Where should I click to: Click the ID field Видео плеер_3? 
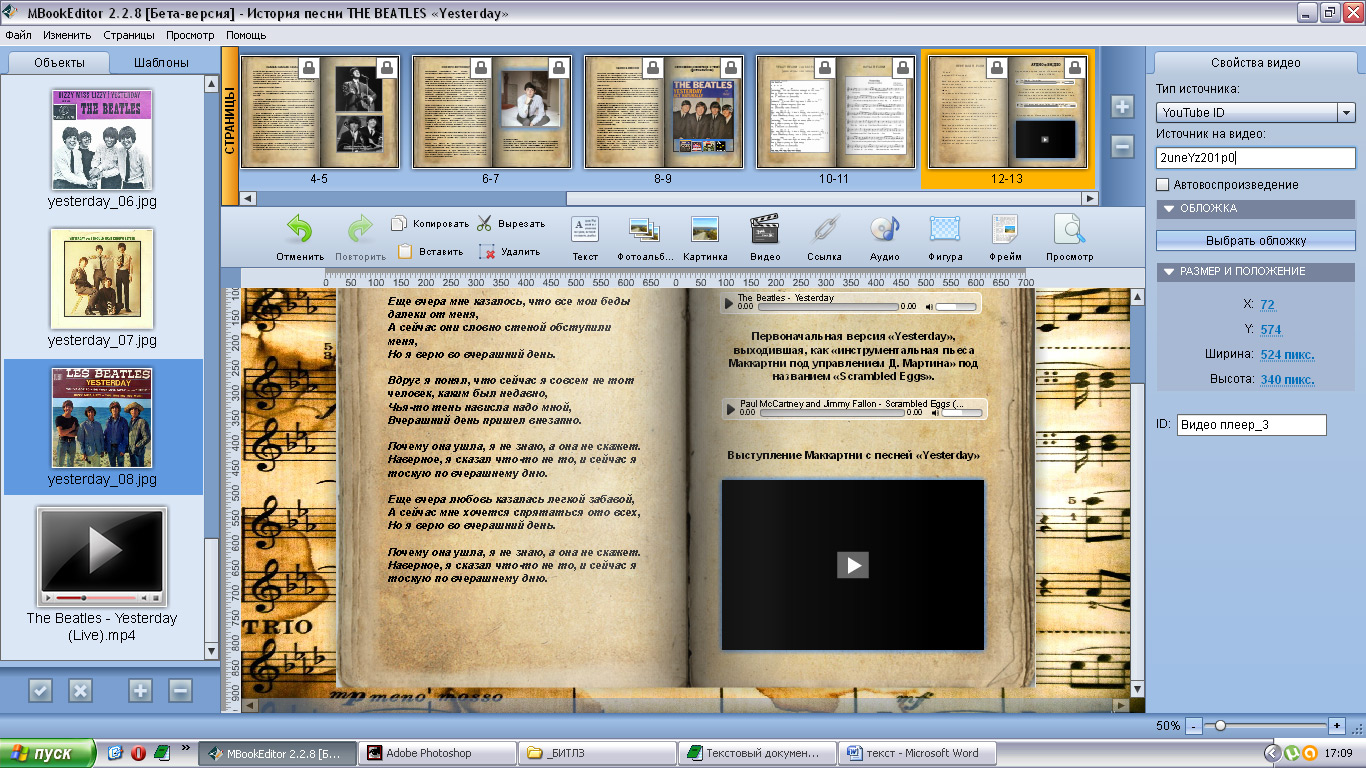tap(1252, 425)
